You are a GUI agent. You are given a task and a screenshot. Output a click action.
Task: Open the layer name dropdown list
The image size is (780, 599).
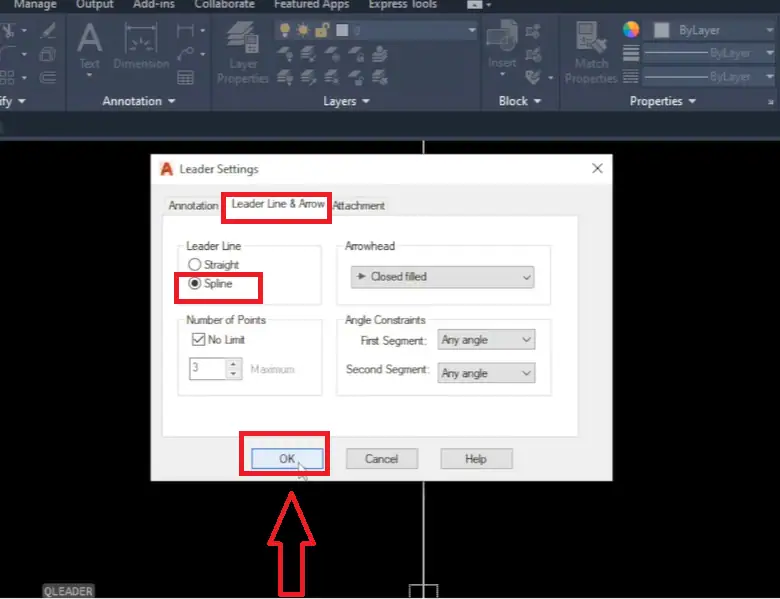point(472,30)
